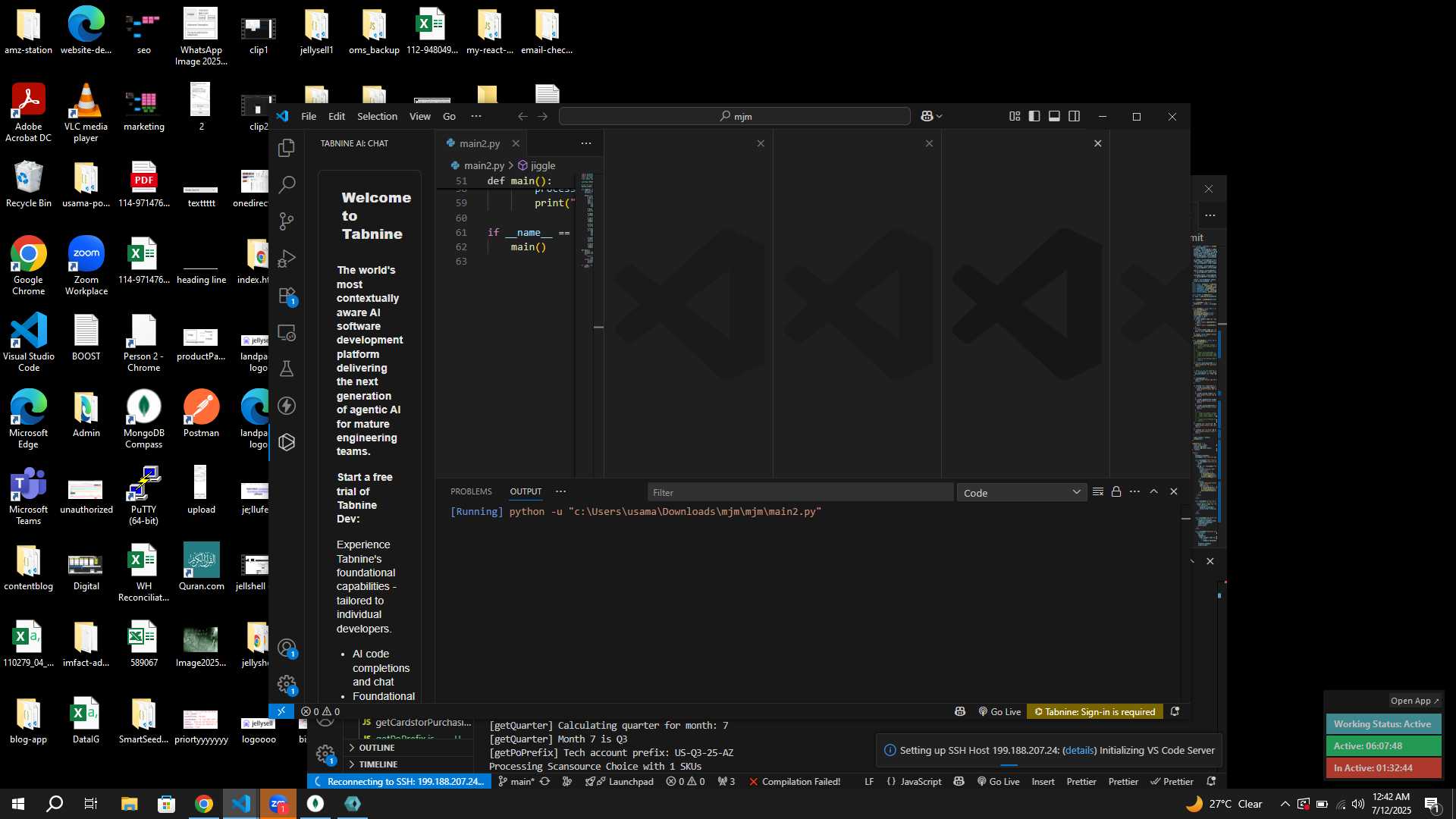This screenshot has height=819, width=1456.
Task: Open Google Chrome from the taskbar
Action: click(x=203, y=804)
